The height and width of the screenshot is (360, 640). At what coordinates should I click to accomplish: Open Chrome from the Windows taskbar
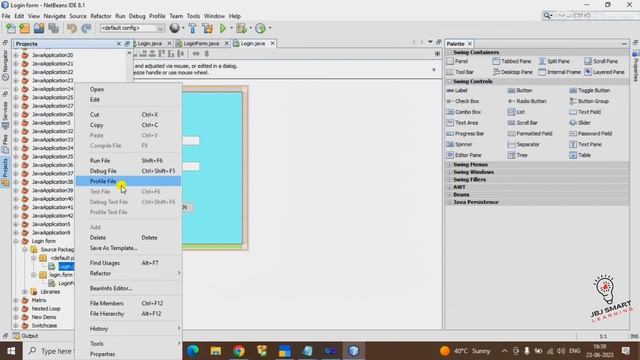click(x=239, y=351)
